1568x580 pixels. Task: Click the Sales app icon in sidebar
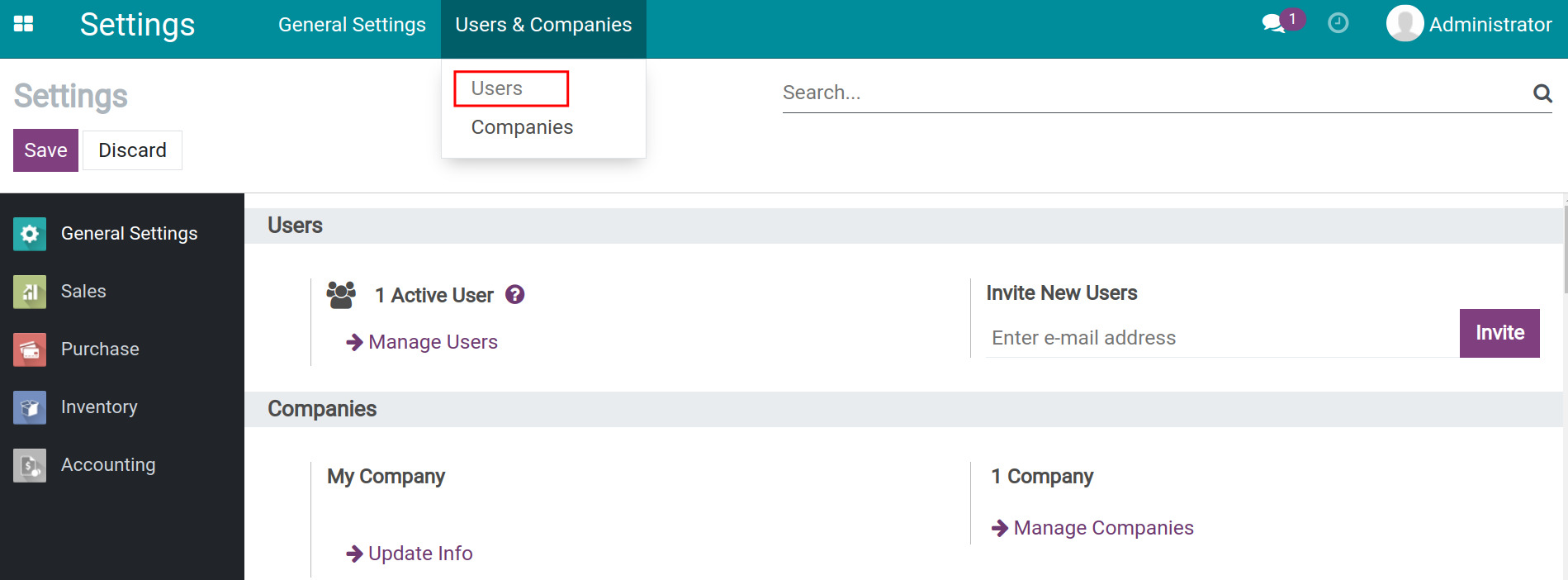(30, 292)
